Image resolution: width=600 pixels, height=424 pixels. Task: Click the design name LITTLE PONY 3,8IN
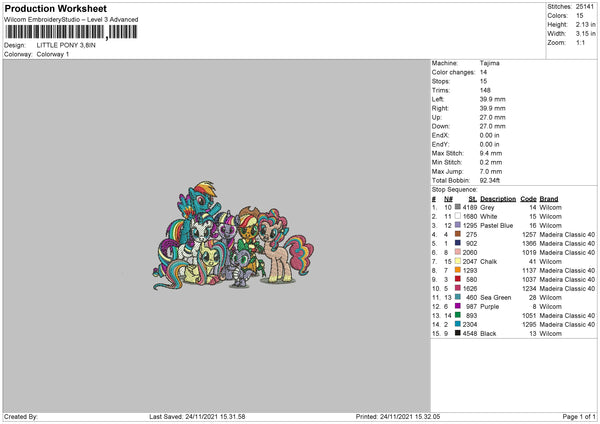tap(66, 45)
